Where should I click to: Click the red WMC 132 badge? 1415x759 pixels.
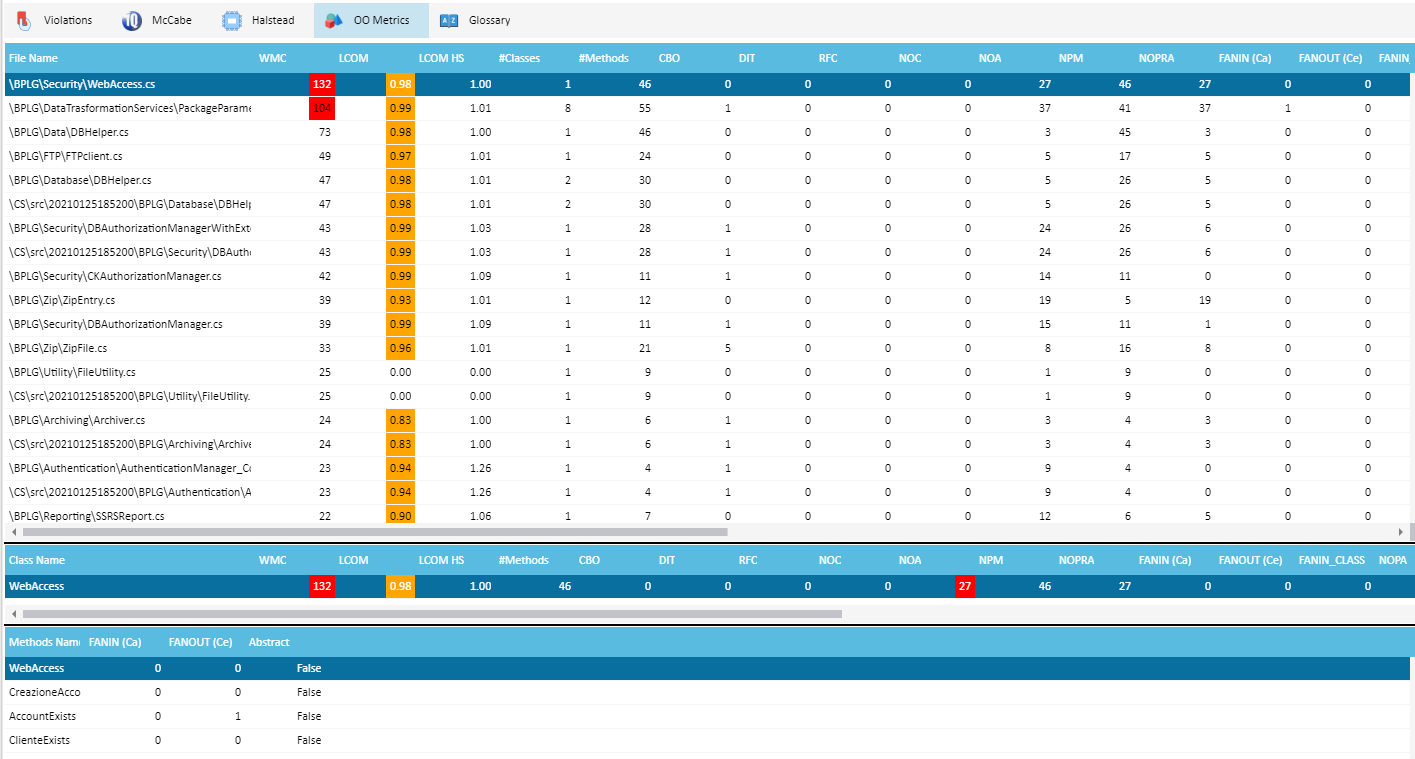click(320, 85)
